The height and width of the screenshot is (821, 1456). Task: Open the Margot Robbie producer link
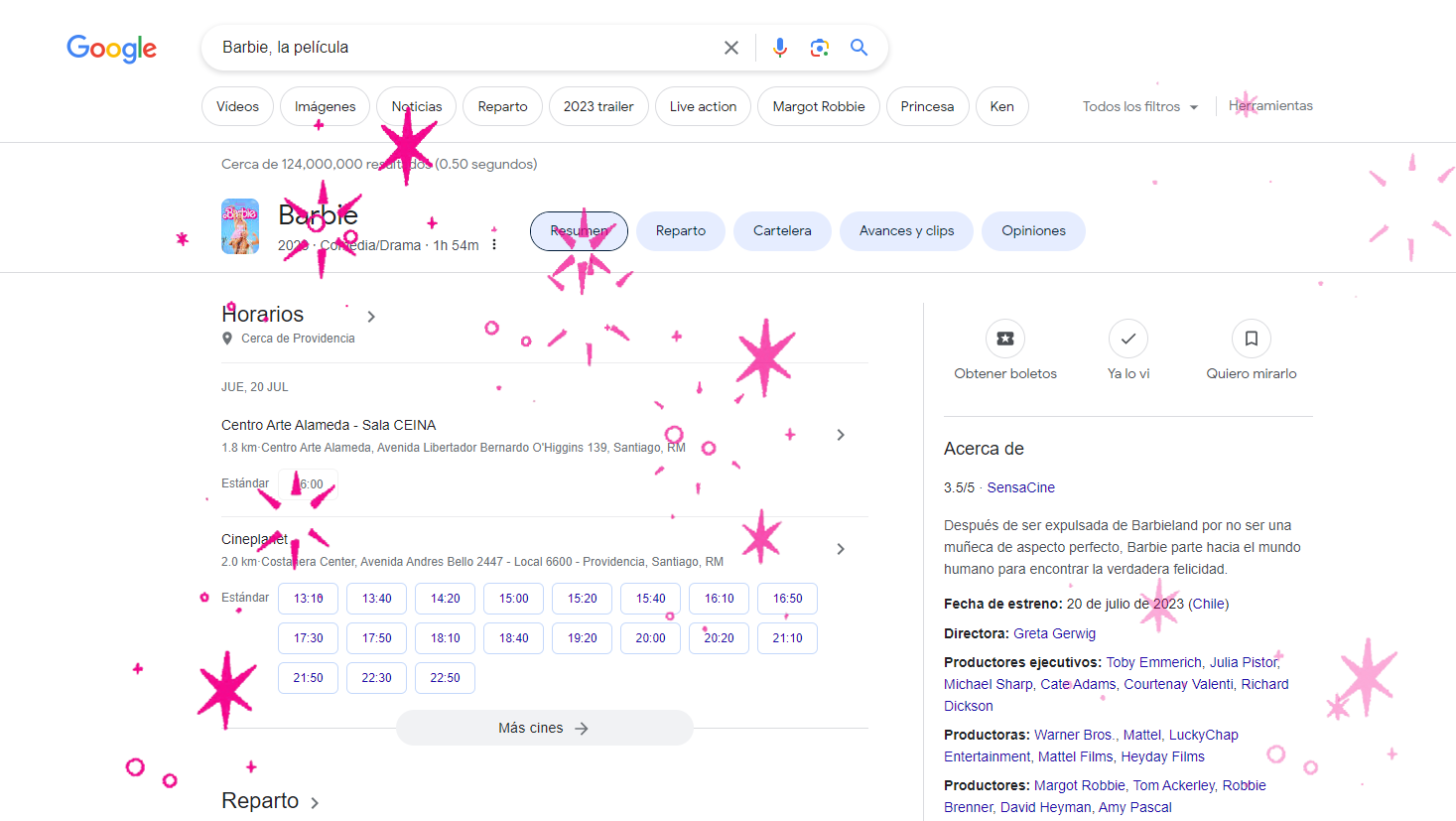[x=1080, y=785]
